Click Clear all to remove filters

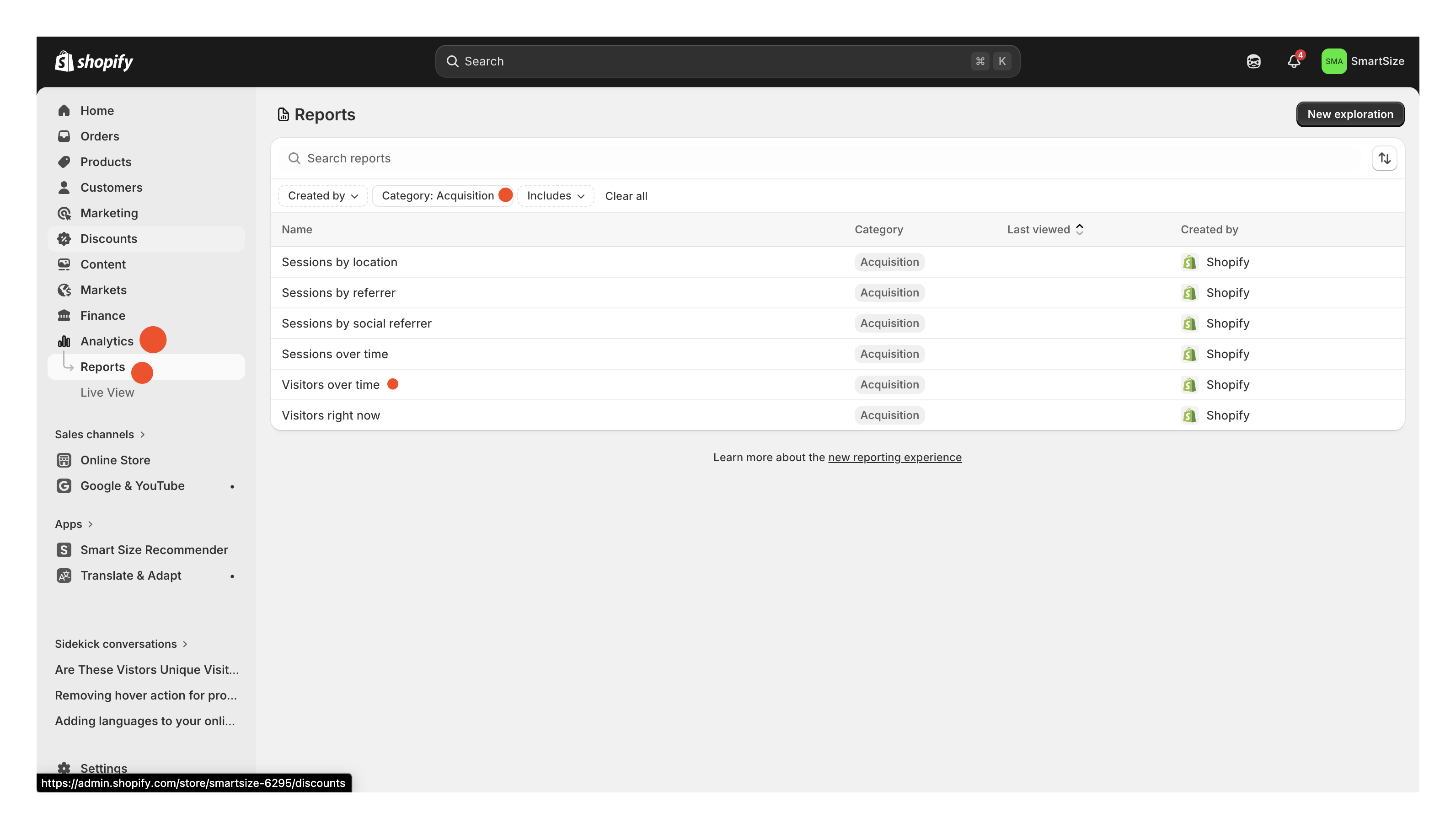(x=626, y=196)
